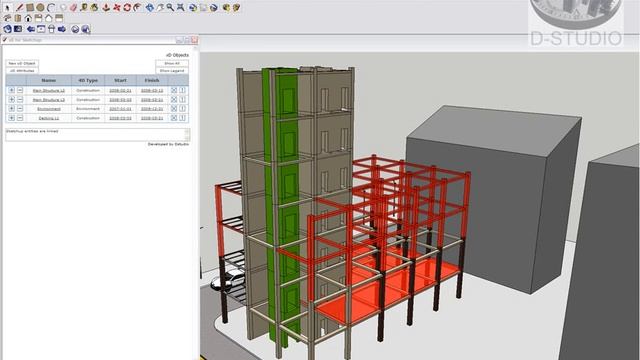Open the 4D Attributes button
This screenshot has width=640, height=360.
pos(22,71)
